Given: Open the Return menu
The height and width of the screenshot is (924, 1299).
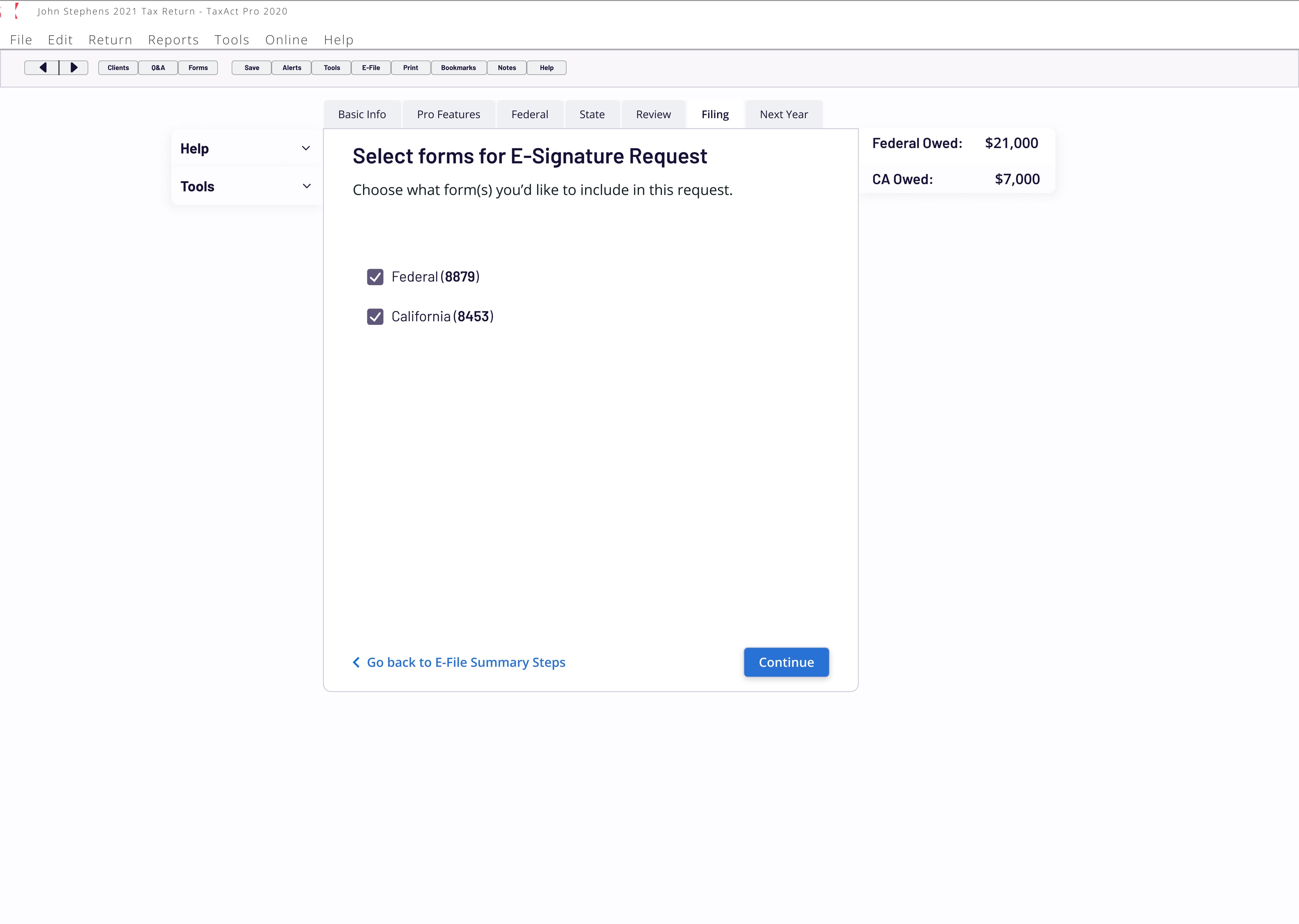Looking at the screenshot, I should [110, 40].
